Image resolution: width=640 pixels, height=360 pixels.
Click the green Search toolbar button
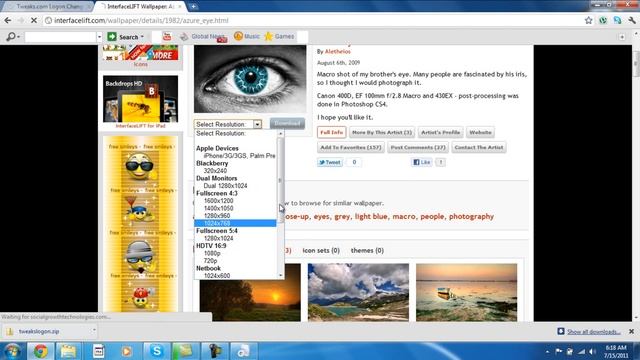coord(125,37)
